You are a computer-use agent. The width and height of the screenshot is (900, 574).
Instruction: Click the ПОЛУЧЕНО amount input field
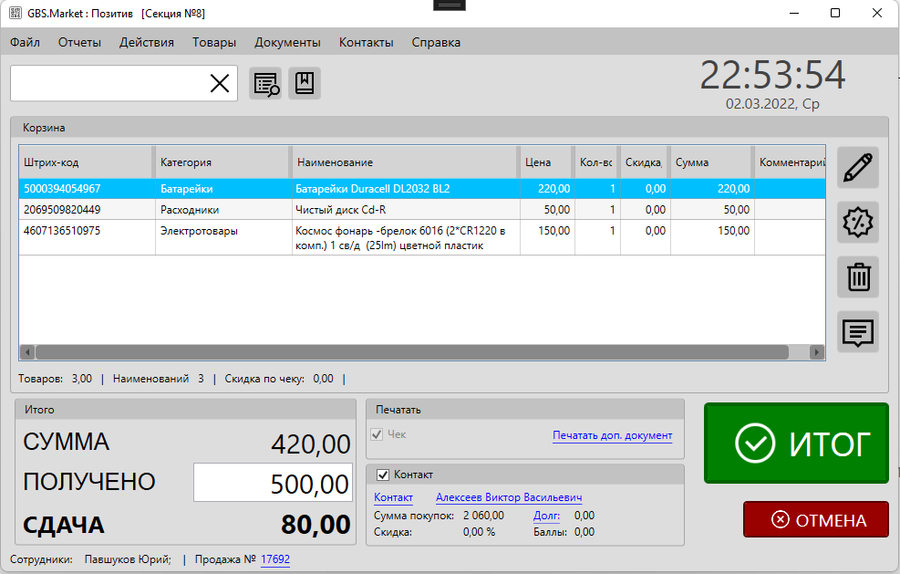273,483
